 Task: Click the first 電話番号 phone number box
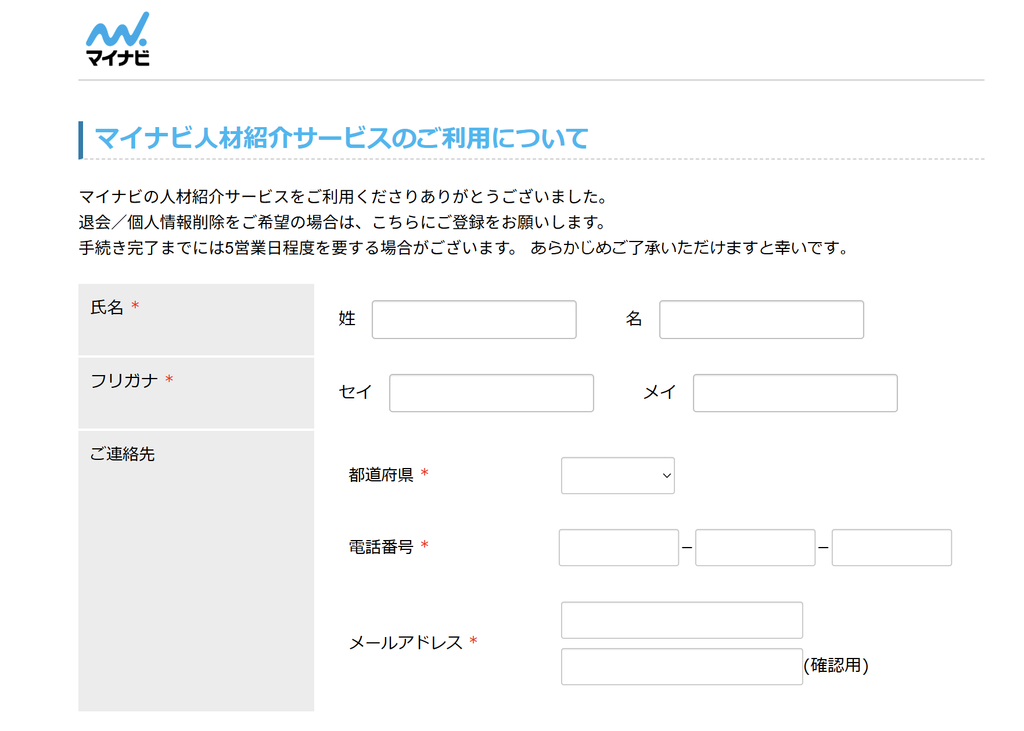pos(619,547)
